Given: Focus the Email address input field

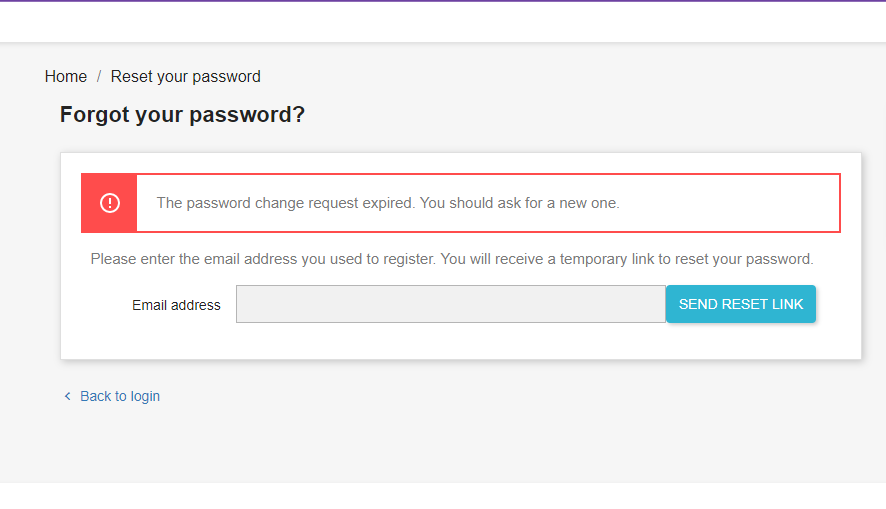Looking at the screenshot, I should tap(450, 304).
